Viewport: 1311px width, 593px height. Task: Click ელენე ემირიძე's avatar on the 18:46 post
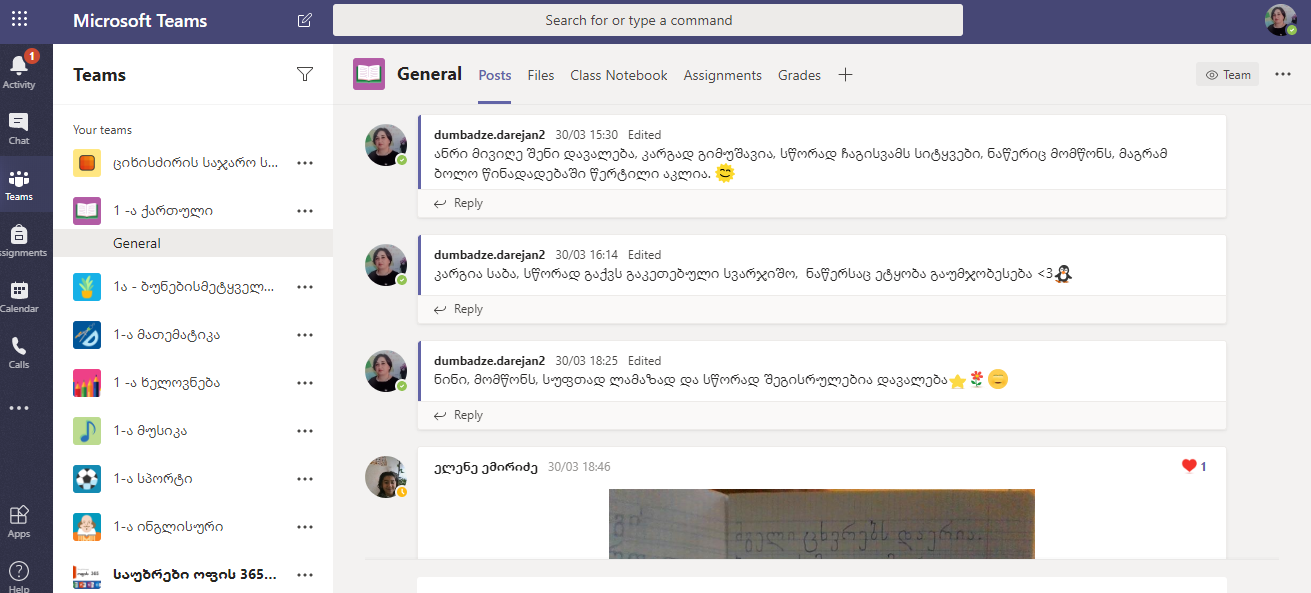pos(386,477)
